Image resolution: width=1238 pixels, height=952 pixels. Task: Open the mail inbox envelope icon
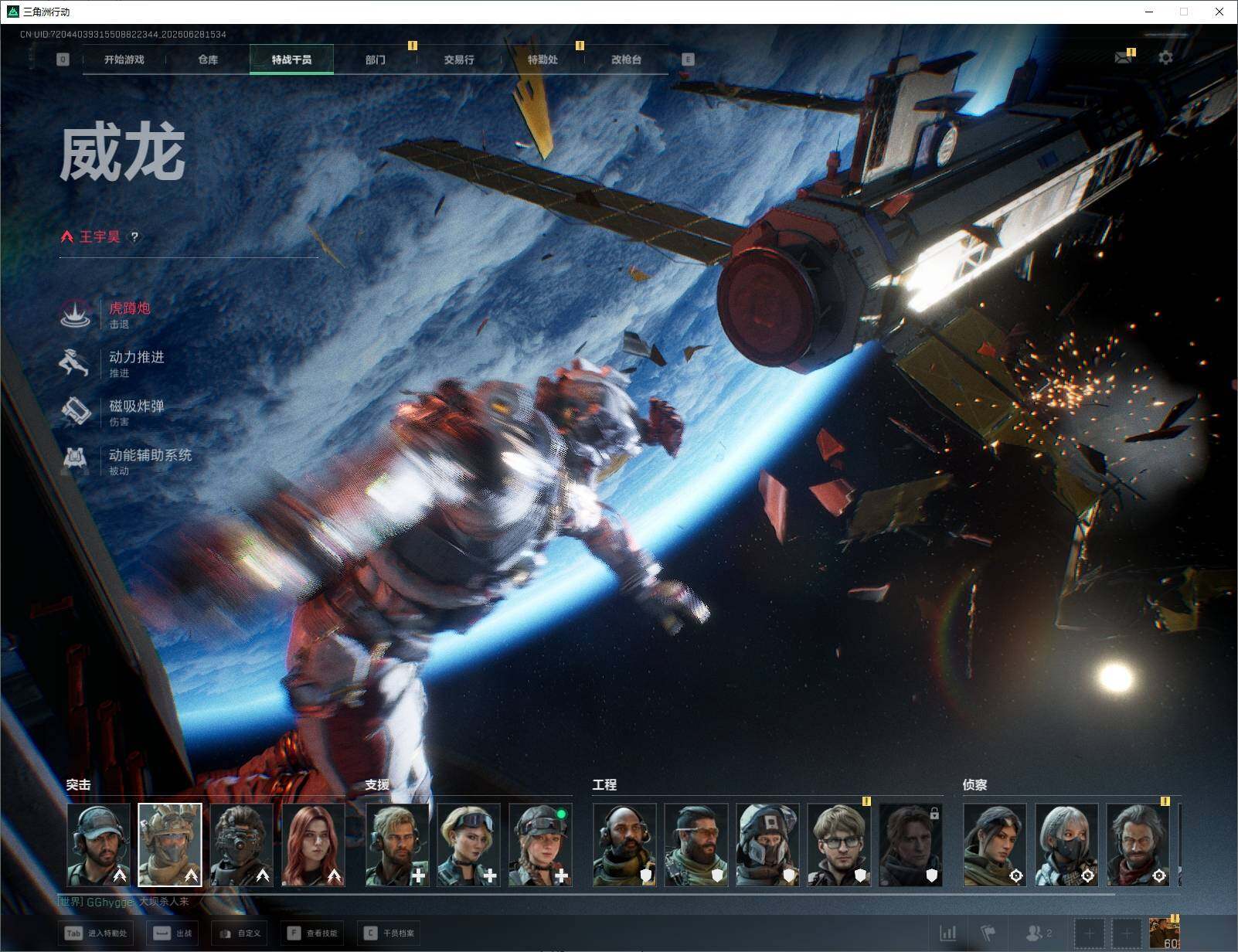(1123, 57)
